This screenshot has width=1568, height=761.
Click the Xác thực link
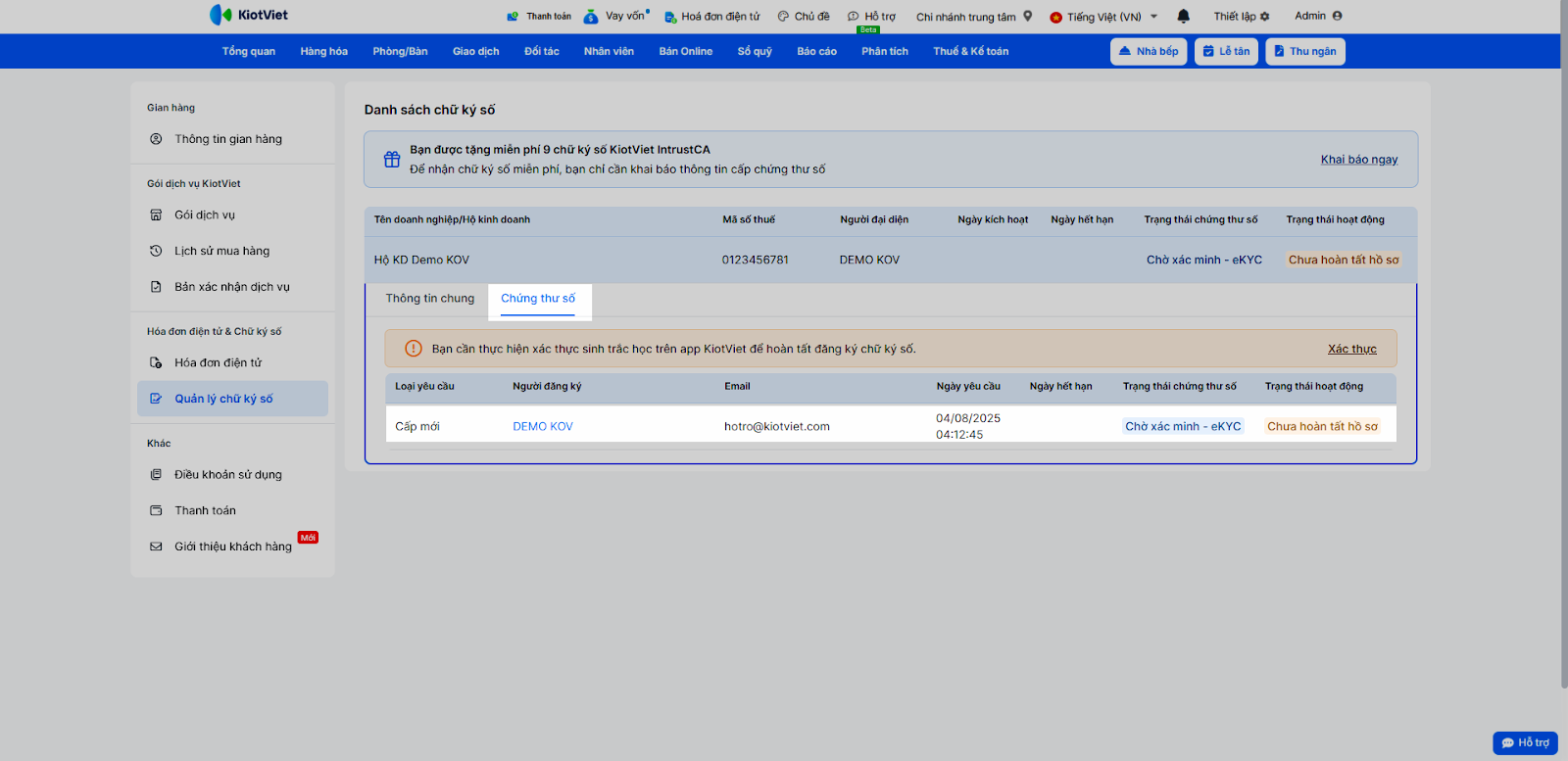pos(1352,349)
